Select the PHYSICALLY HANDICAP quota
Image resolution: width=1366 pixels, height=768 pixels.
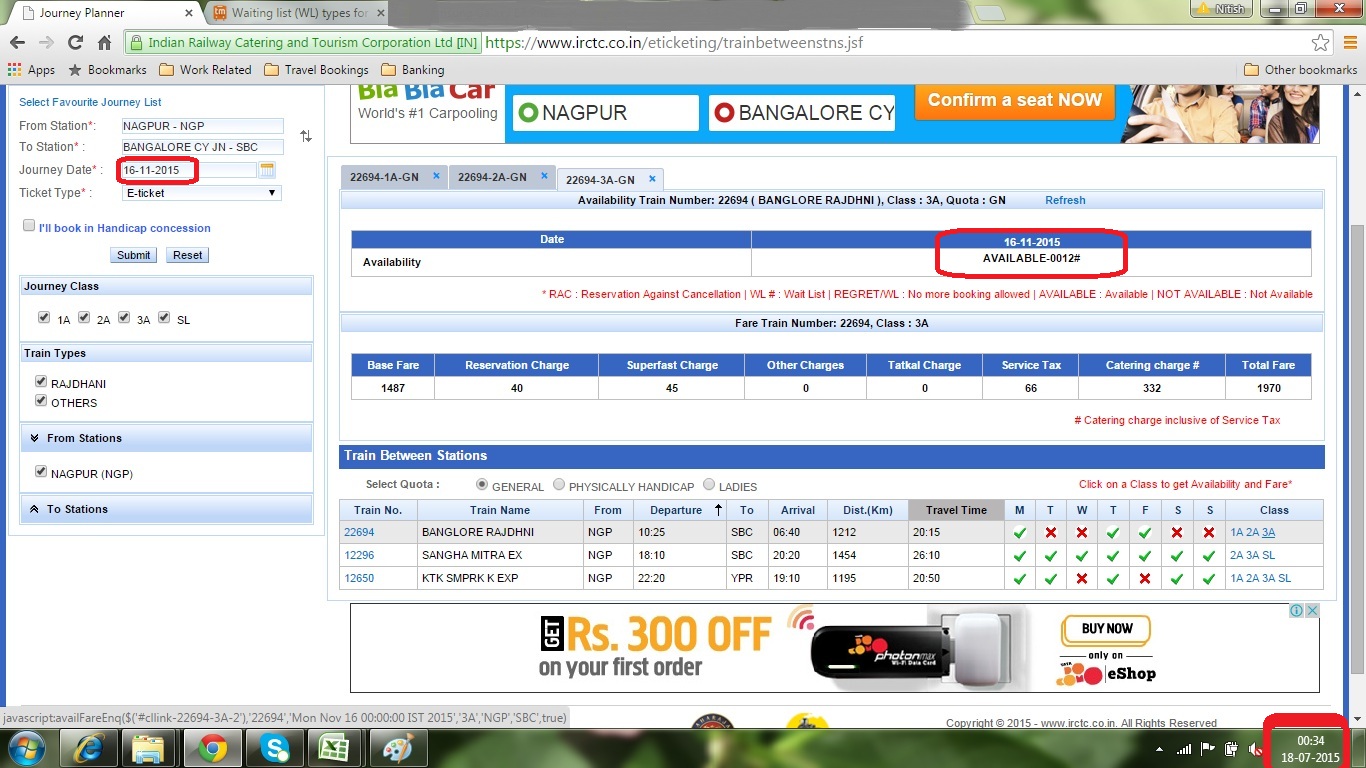click(x=559, y=485)
